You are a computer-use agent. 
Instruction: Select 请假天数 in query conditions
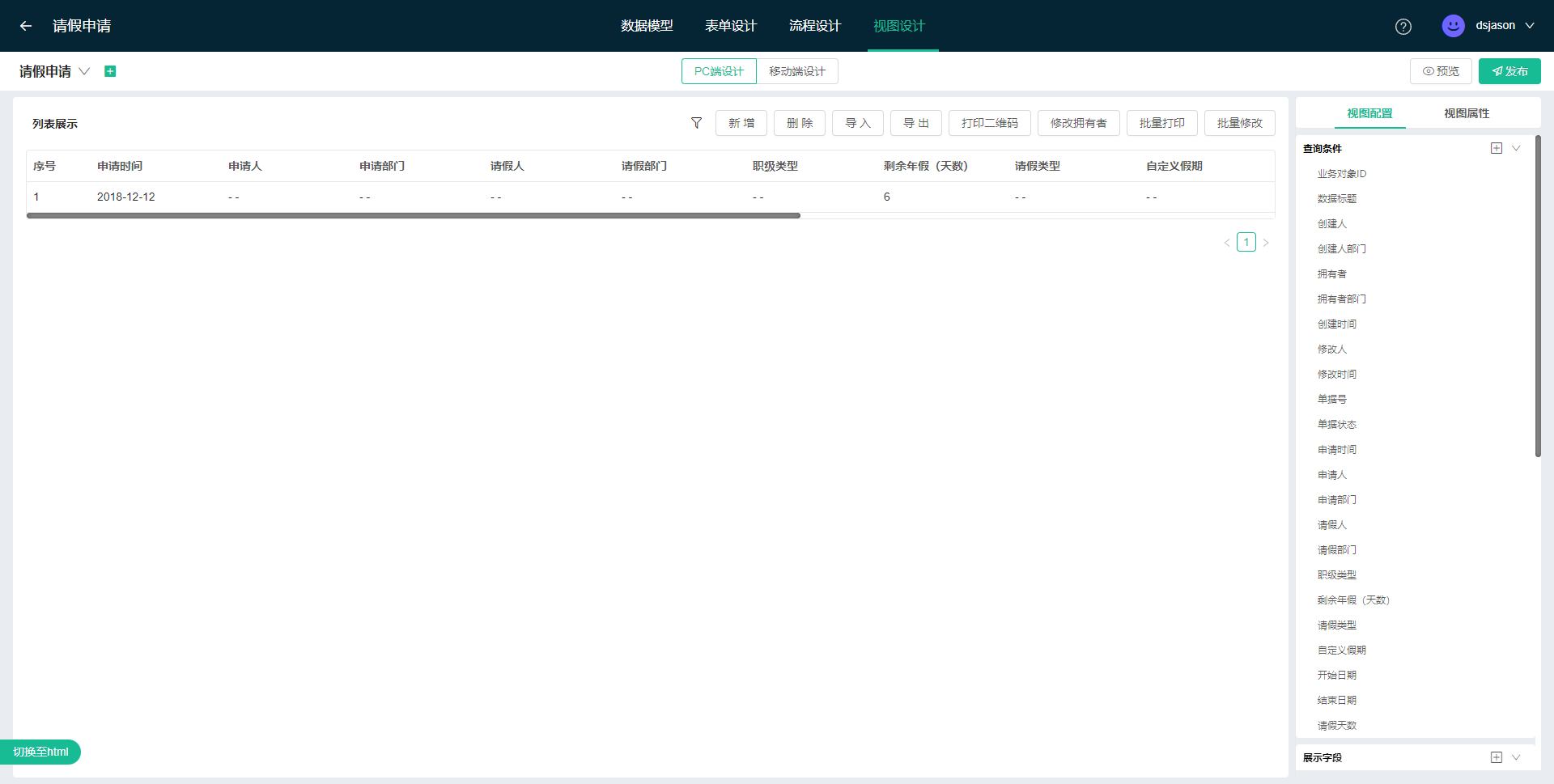click(1337, 726)
